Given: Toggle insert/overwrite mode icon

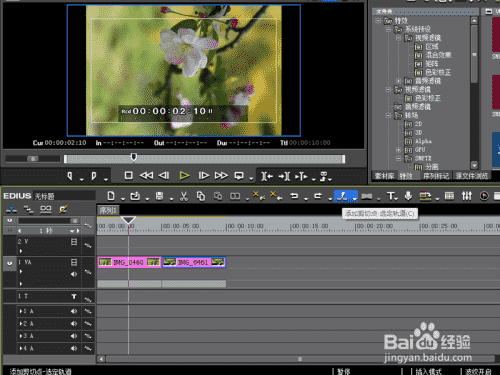Looking at the screenshot, I should point(11,209).
